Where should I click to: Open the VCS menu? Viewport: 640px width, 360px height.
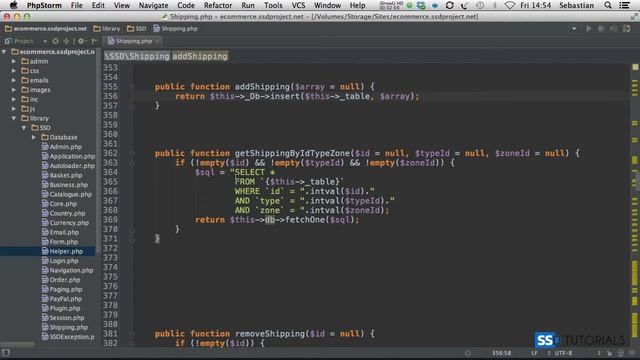298,5
